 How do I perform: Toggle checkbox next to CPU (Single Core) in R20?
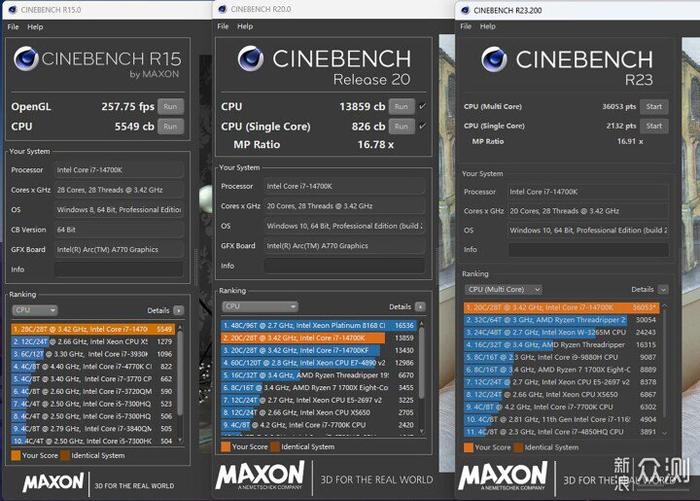pos(422,126)
